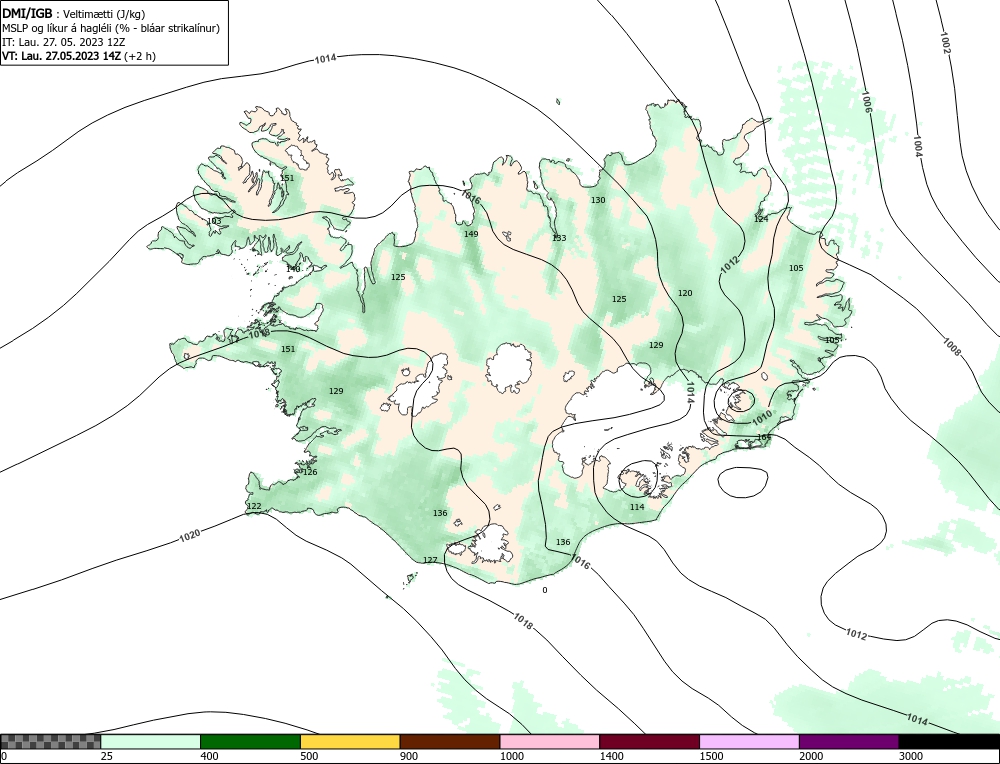Screen dimensions: 1000x764
Task: Click the map value 166
Action: click(764, 437)
